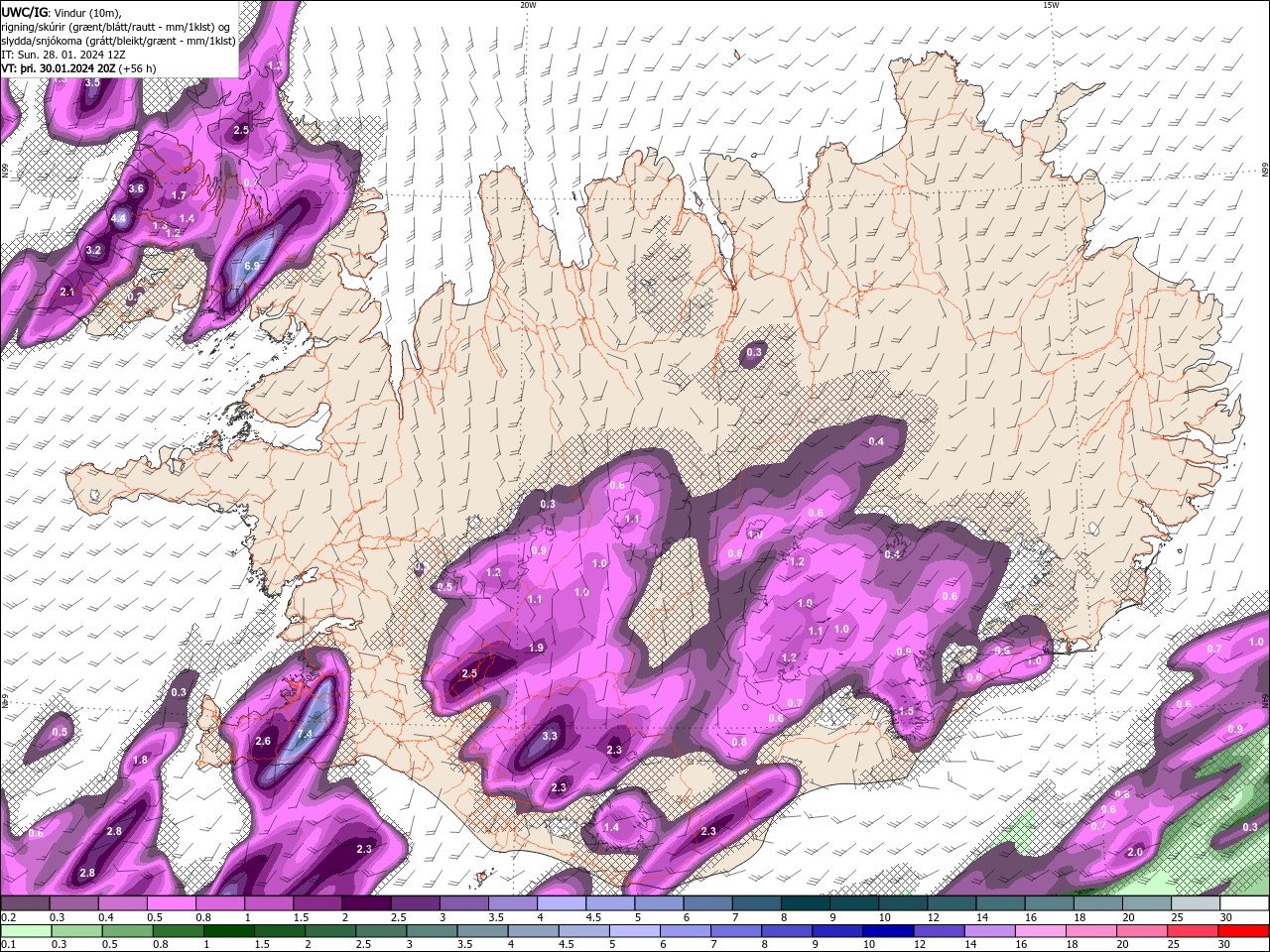Click the 'IT: Sun. 28. 01. 2024 12Z' line
1270x952 pixels.
point(63,55)
